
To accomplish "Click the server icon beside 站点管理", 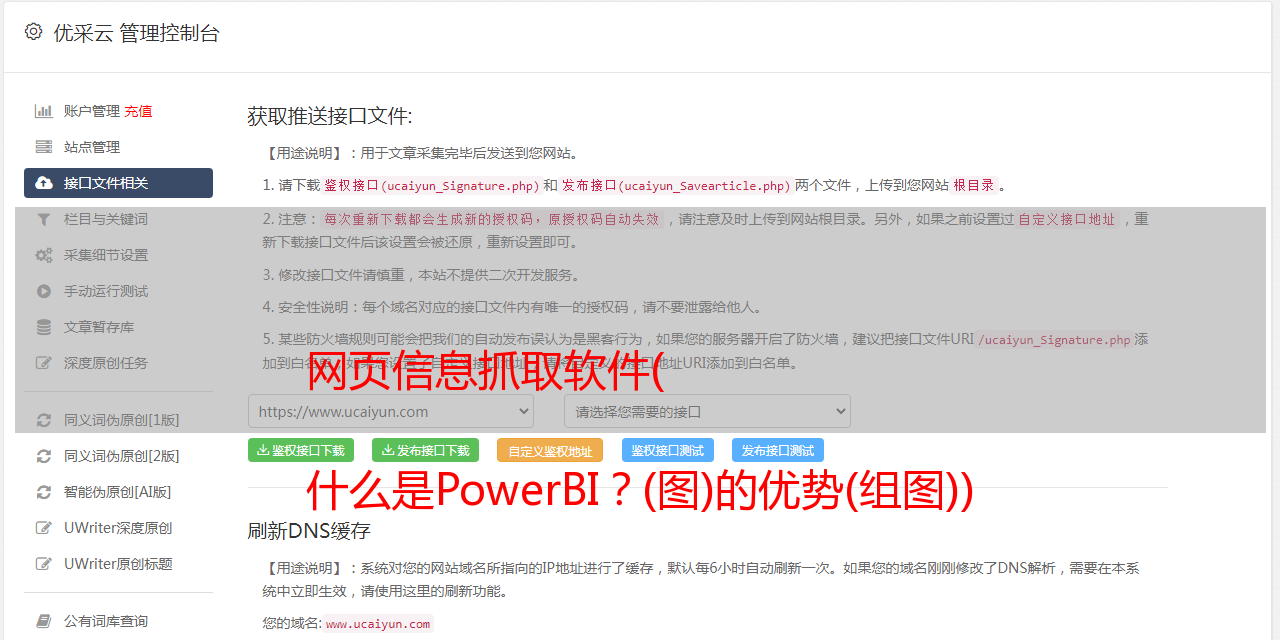I will 44,147.
